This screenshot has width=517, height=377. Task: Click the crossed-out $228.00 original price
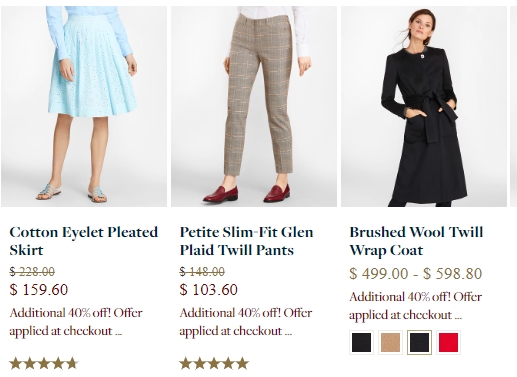pos(32,272)
